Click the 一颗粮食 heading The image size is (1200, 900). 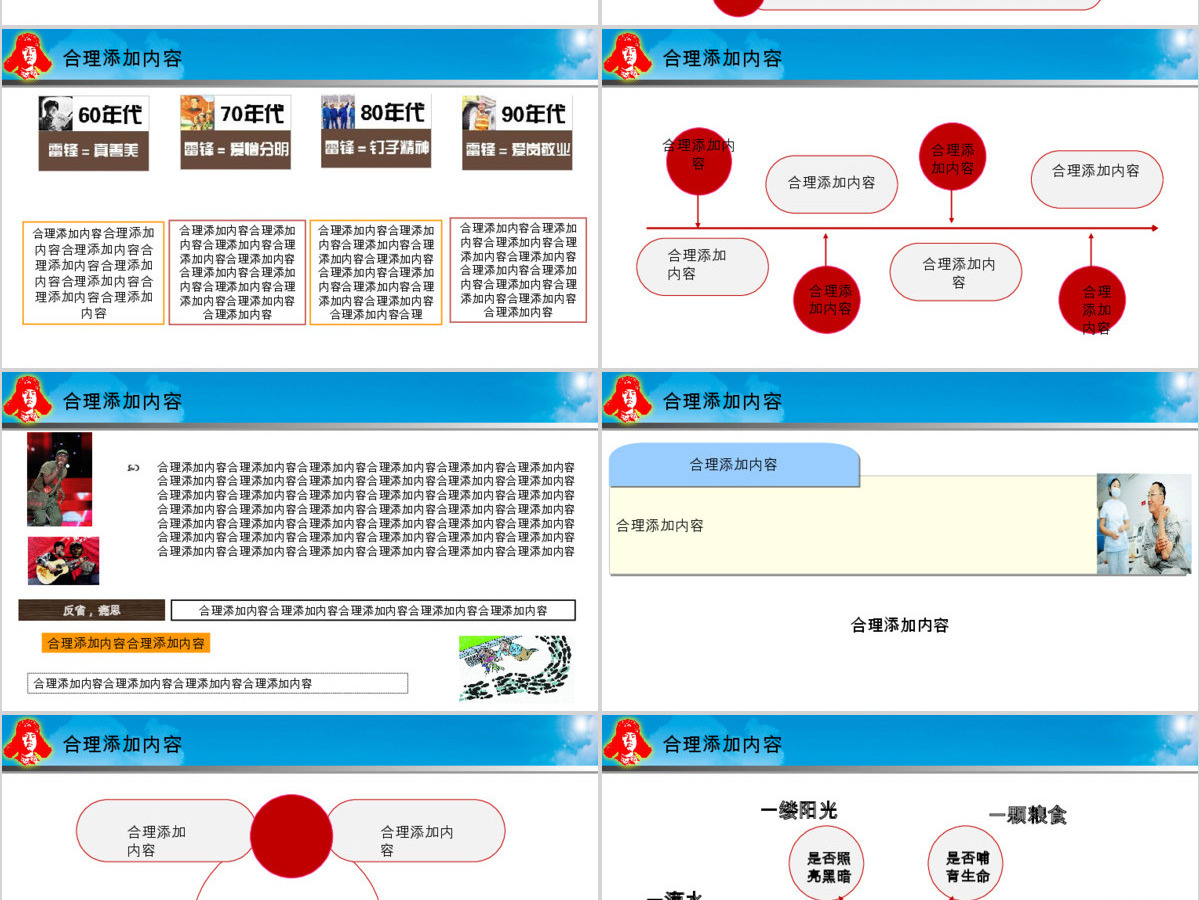point(1028,815)
